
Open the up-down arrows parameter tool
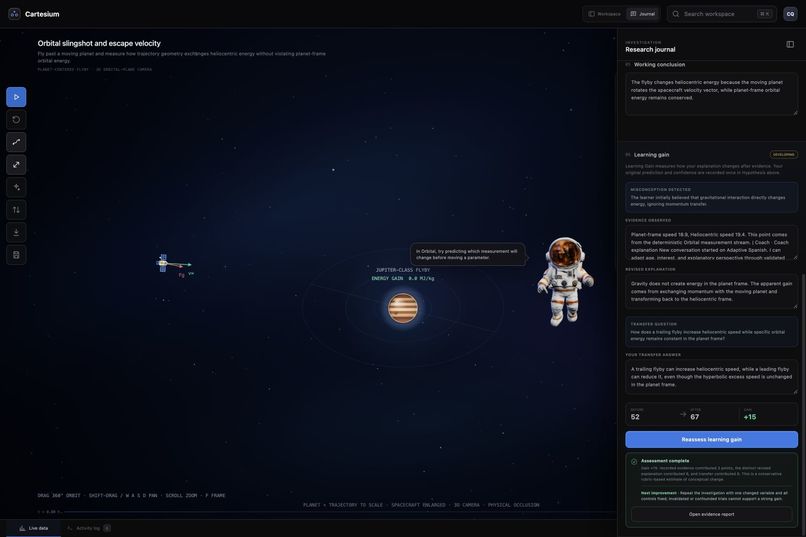click(16, 210)
